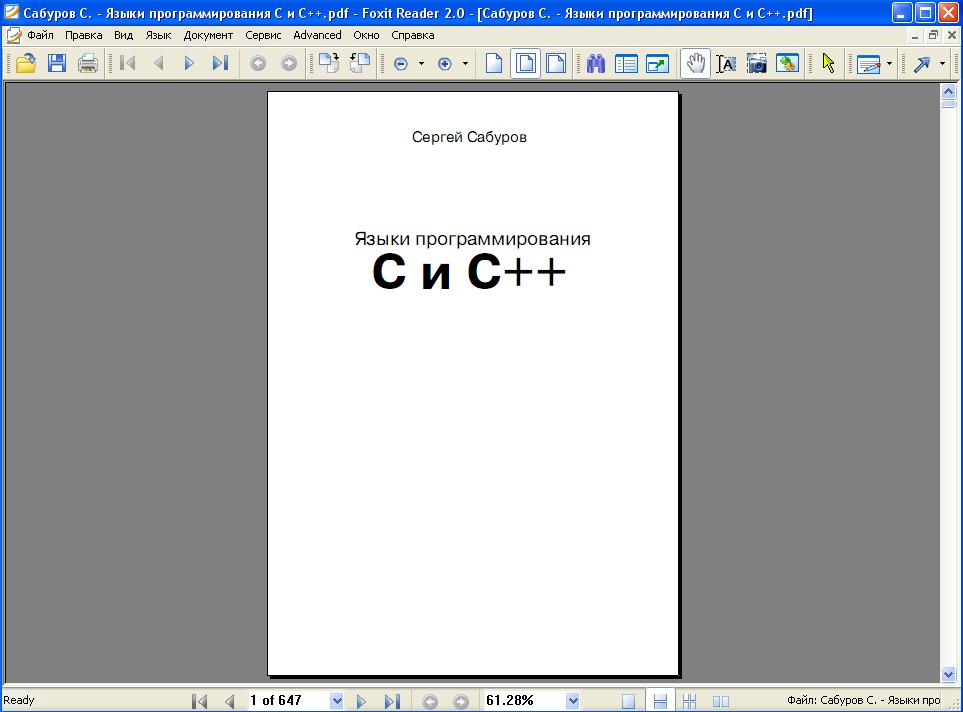Image resolution: width=963 pixels, height=712 pixels.
Task: Jump to the last page from the status bar
Action: coord(392,701)
